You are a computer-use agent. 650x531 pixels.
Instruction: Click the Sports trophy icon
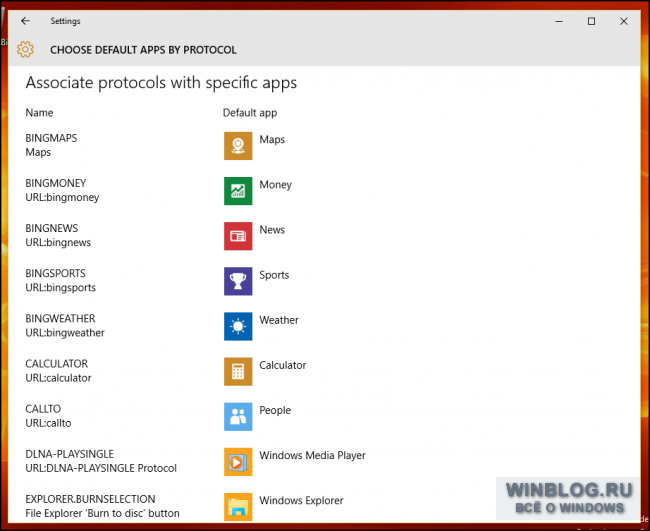coord(238,281)
